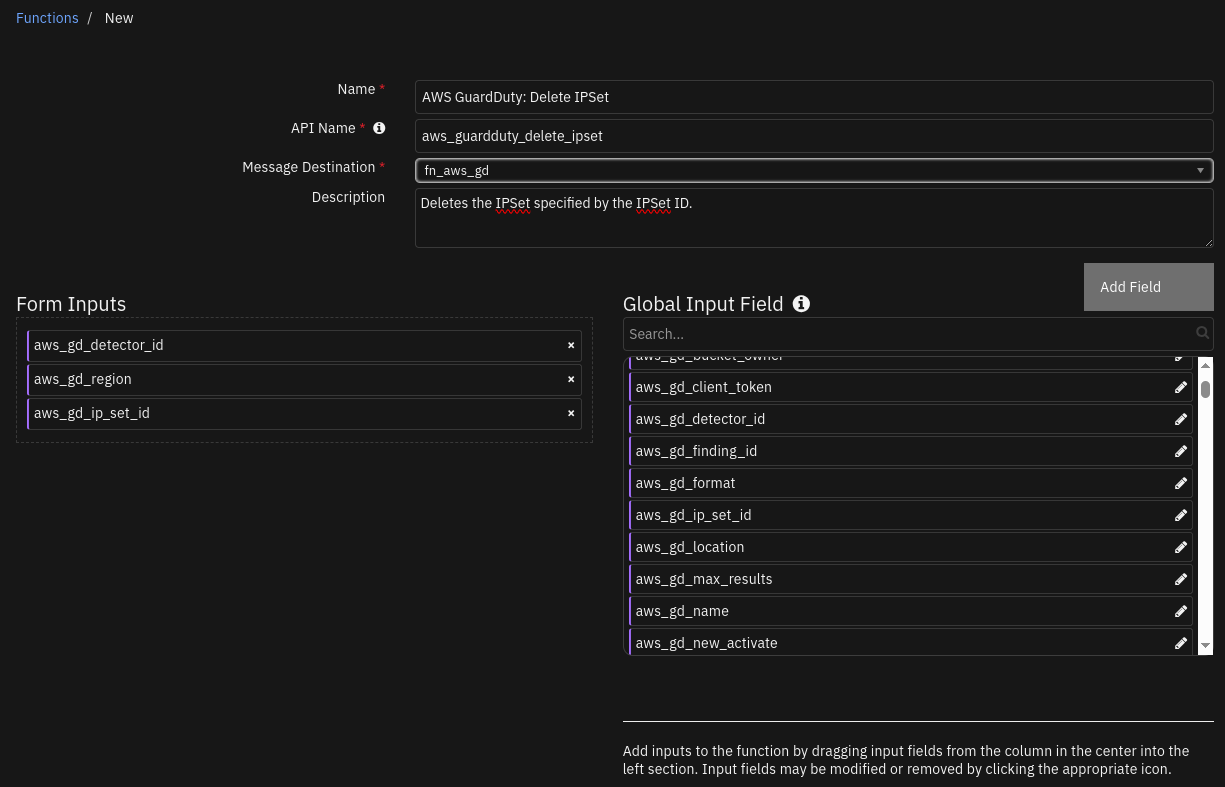
Task: Select aws_gd_region in Form Inputs
Action: tap(304, 379)
